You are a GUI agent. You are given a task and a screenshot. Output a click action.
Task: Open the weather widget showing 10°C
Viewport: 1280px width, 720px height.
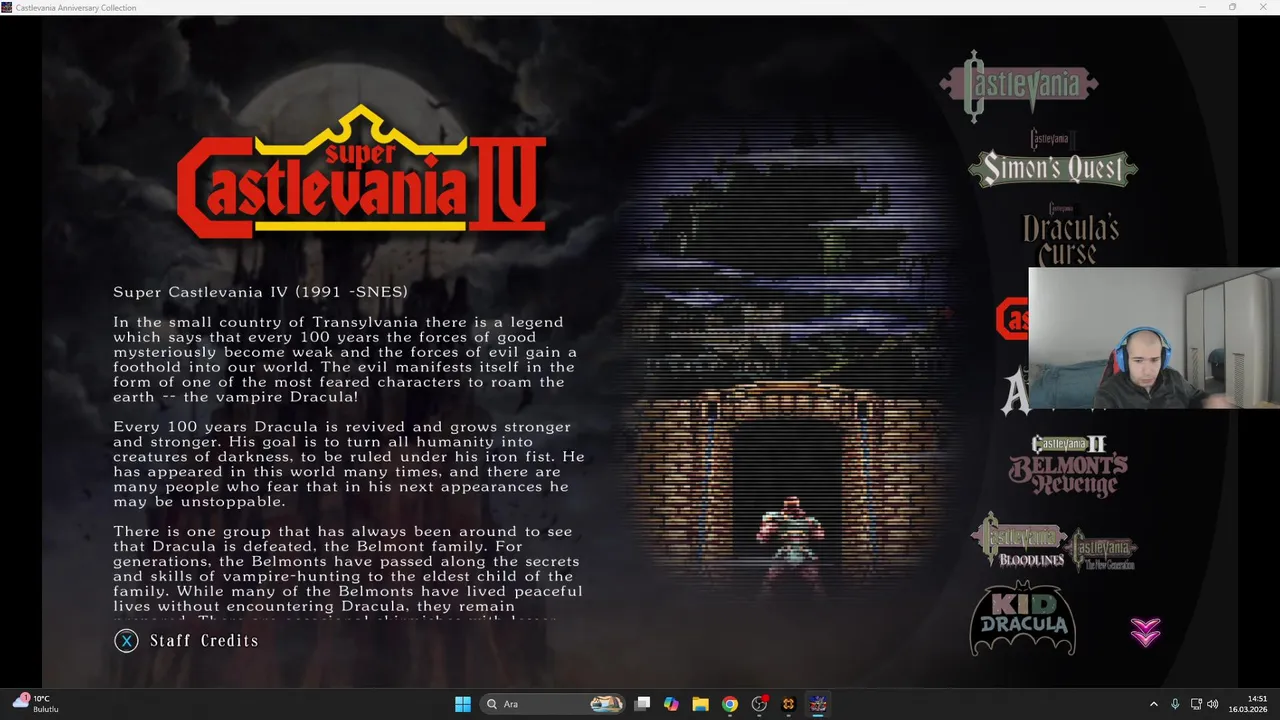coord(37,703)
